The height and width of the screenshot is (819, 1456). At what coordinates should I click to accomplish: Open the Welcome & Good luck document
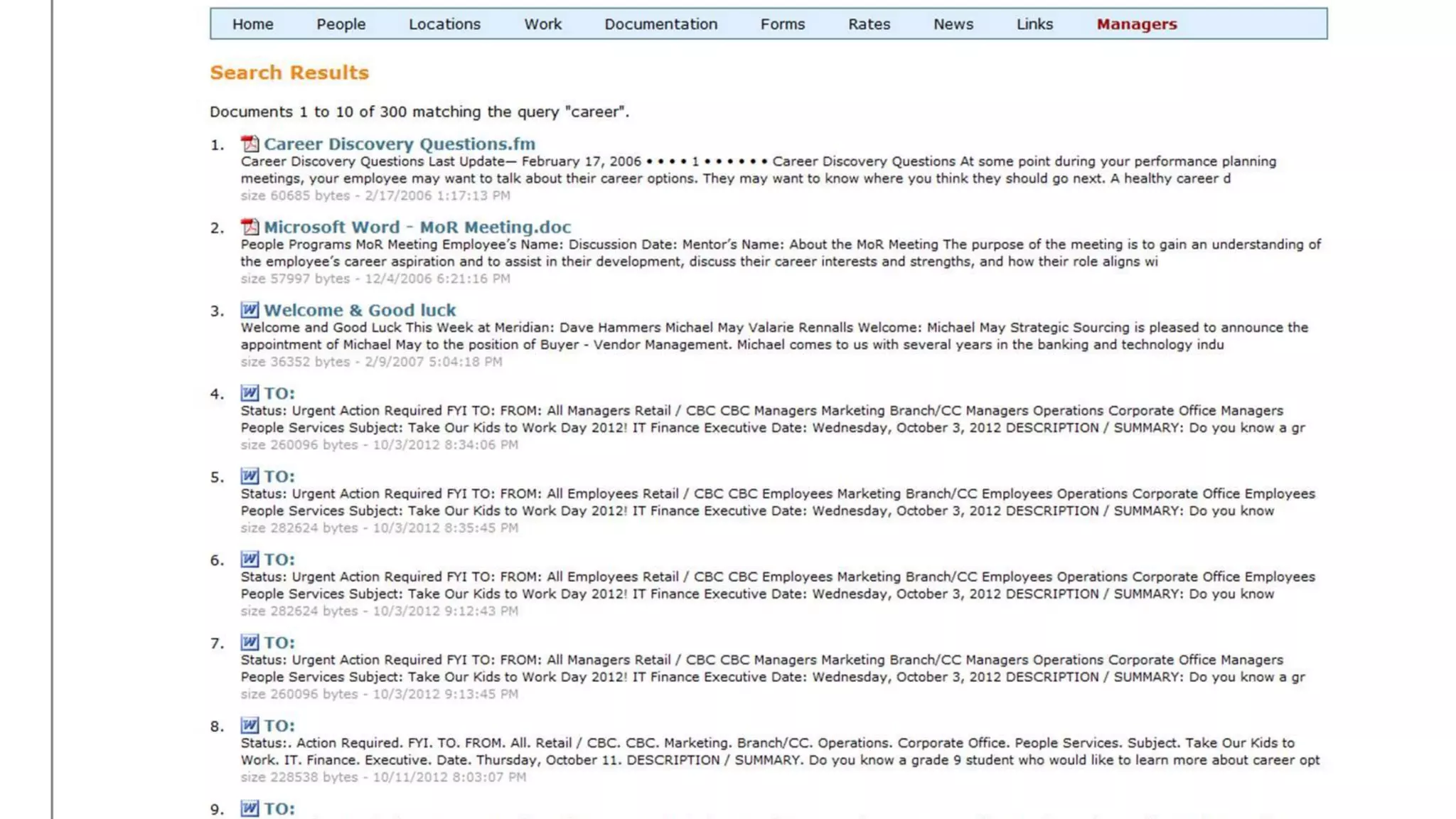point(359,311)
